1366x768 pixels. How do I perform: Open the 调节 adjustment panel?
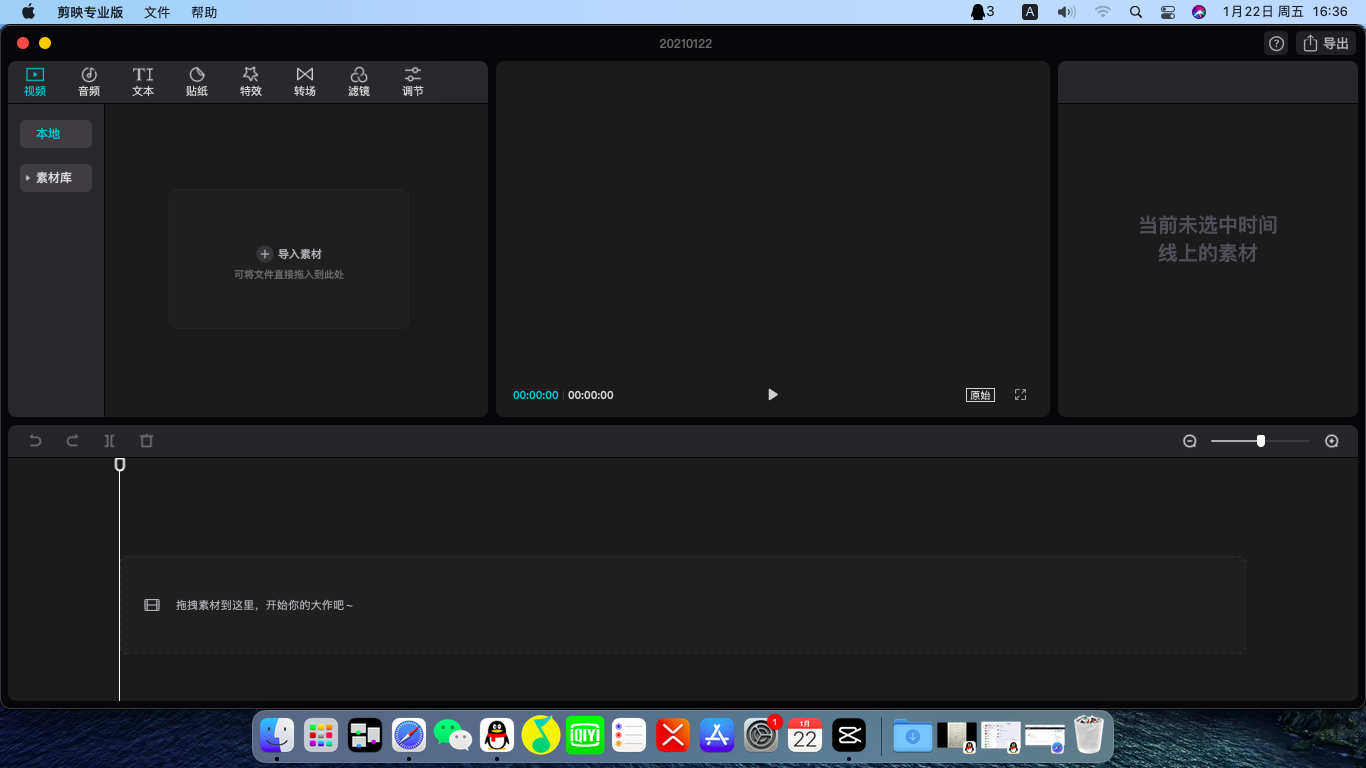pos(413,81)
